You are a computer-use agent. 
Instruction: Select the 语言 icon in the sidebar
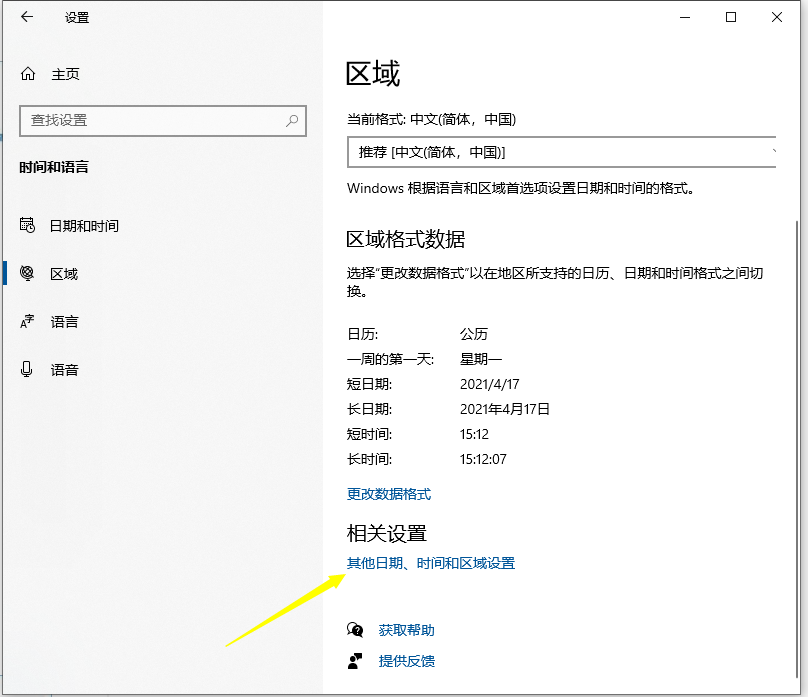pyautogui.click(x=29, y=321)
